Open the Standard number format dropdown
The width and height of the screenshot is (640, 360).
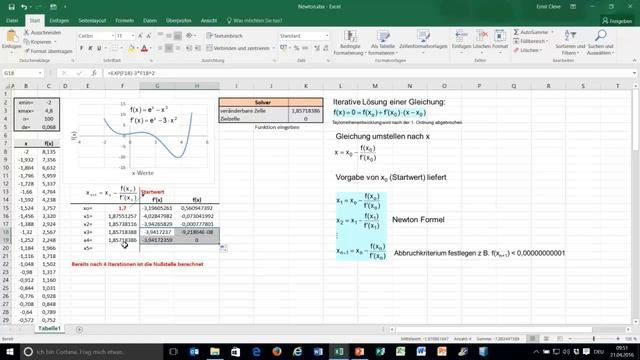(x=327, y=36)
